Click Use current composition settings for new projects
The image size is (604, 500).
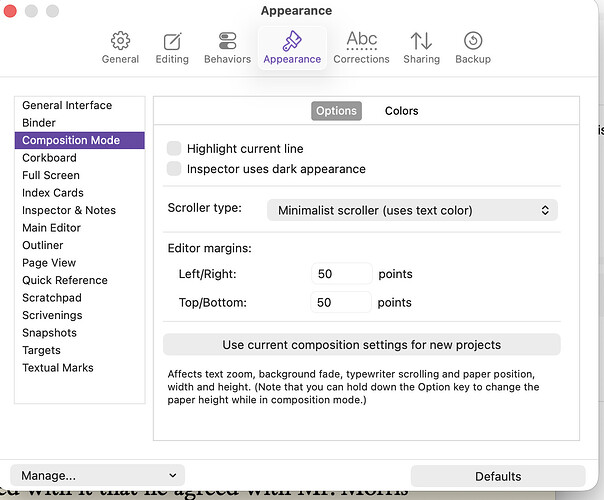(x=361, y=344)
